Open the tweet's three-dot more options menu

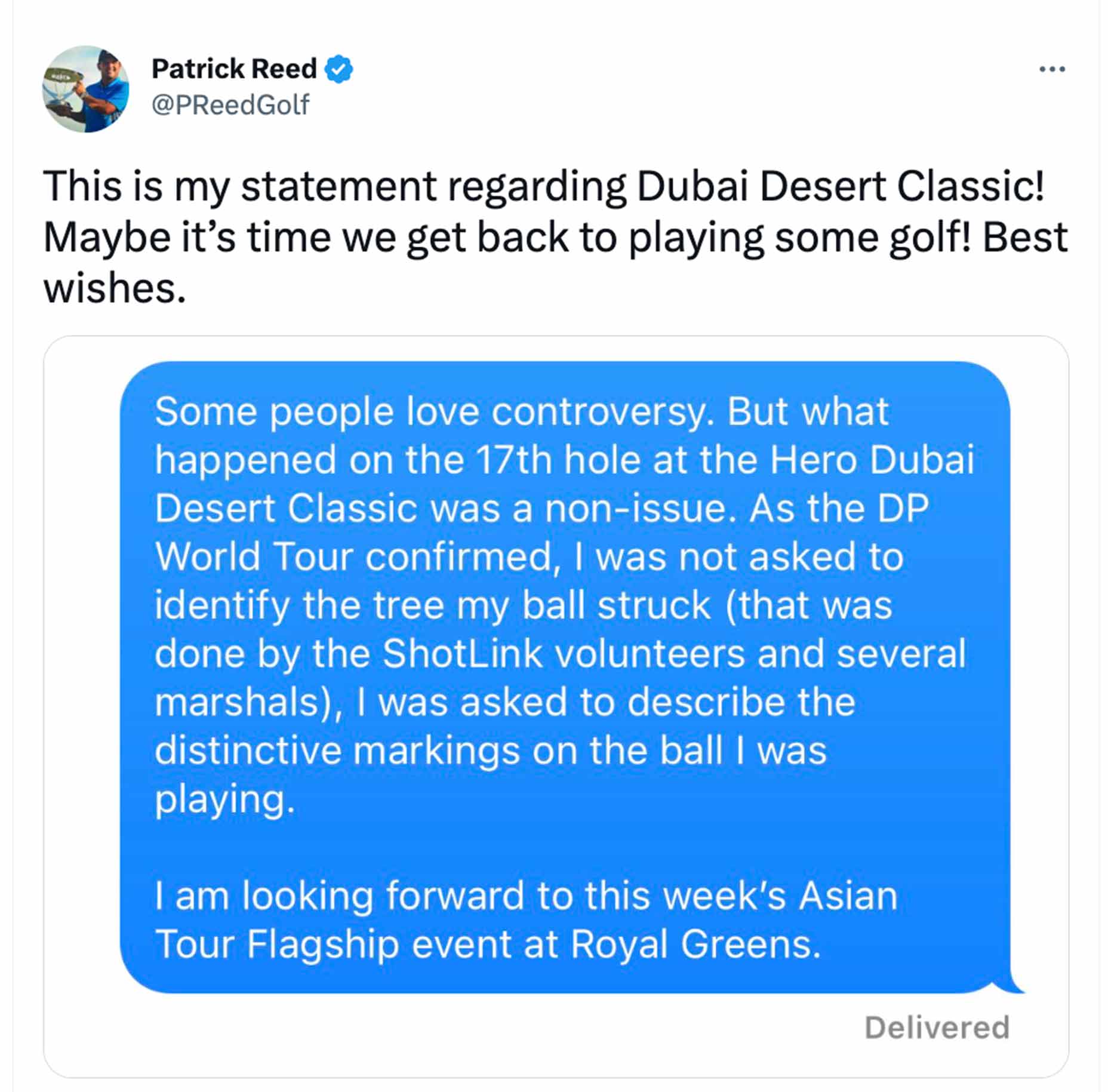click(x=1052, y=70)
